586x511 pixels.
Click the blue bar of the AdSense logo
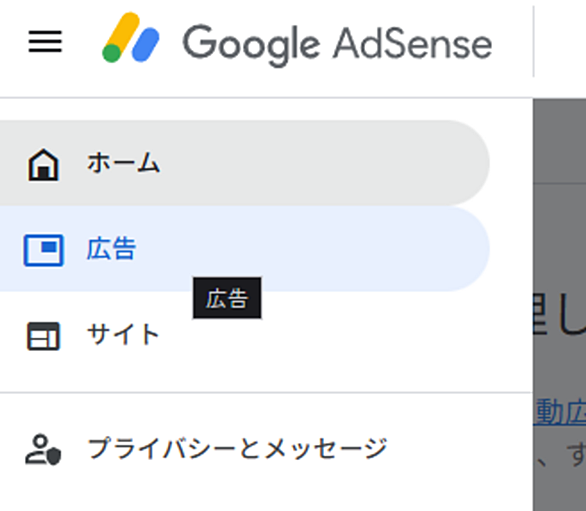point(146,44)
